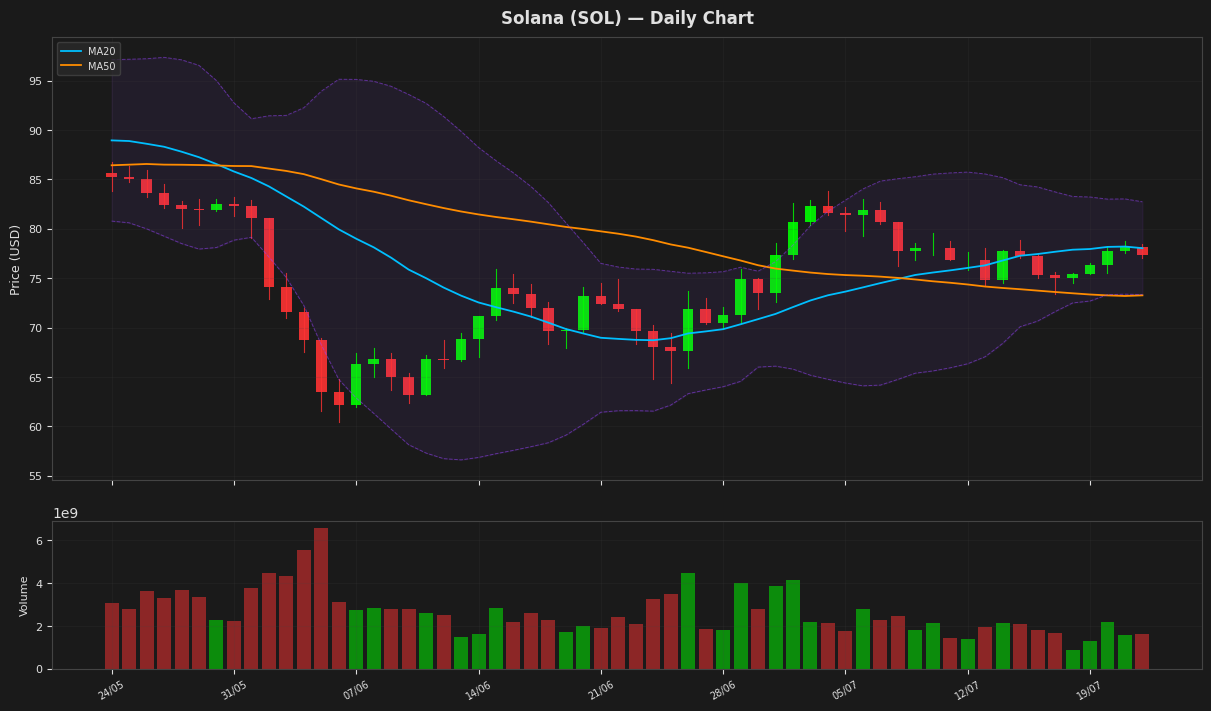
Task: Click the 95 price tick label
Action: [x=35, y=81]
